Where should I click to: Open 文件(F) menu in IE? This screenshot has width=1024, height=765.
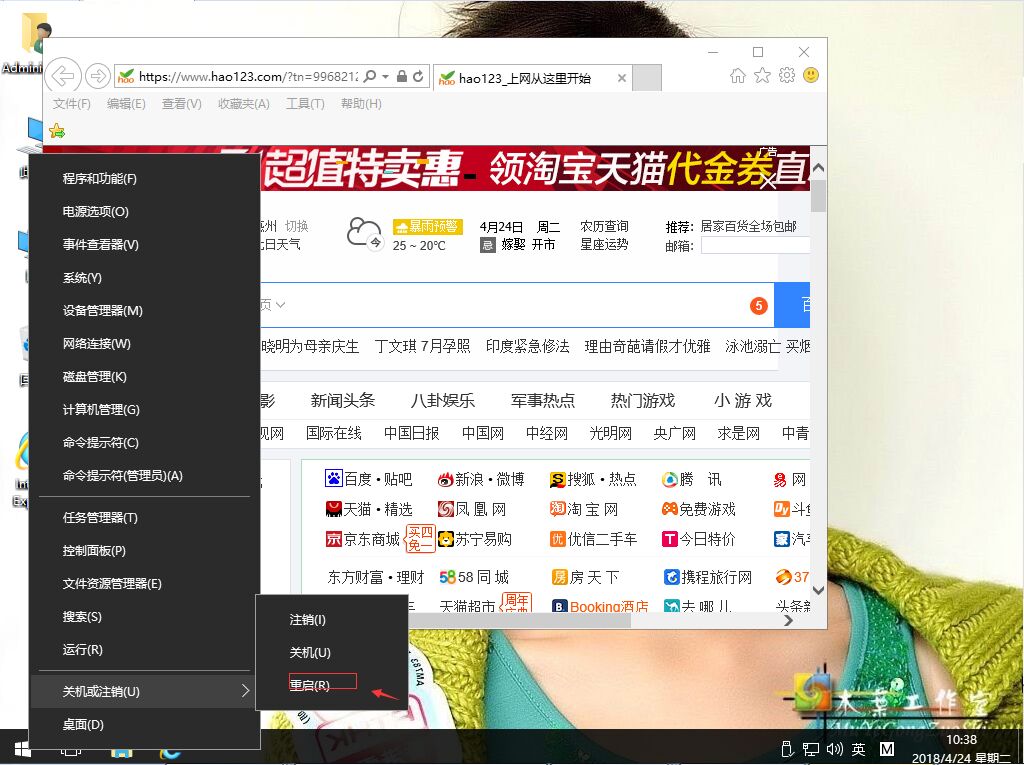[71, 103]
